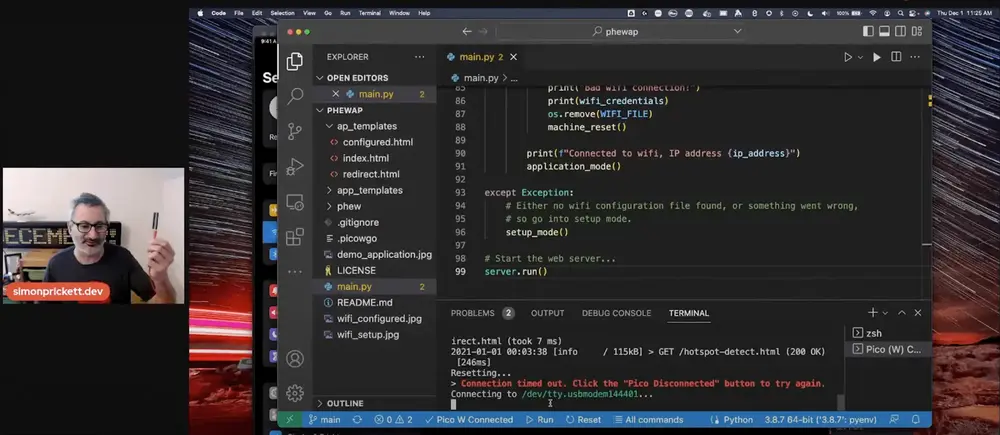Click Reset in the status bar
1000x435 pixels.
point(584,420)
